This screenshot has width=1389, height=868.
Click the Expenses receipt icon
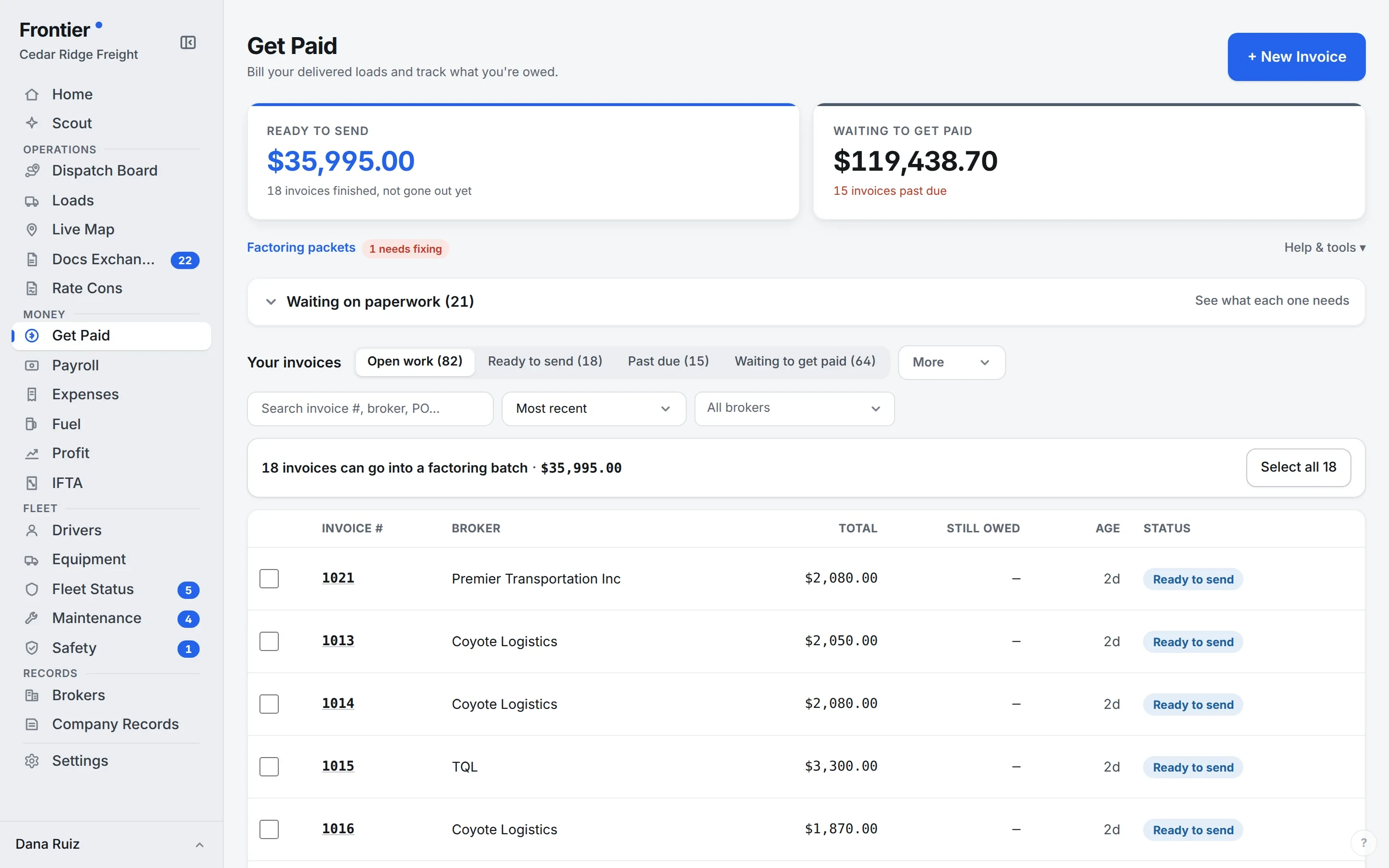click(32, 394)
